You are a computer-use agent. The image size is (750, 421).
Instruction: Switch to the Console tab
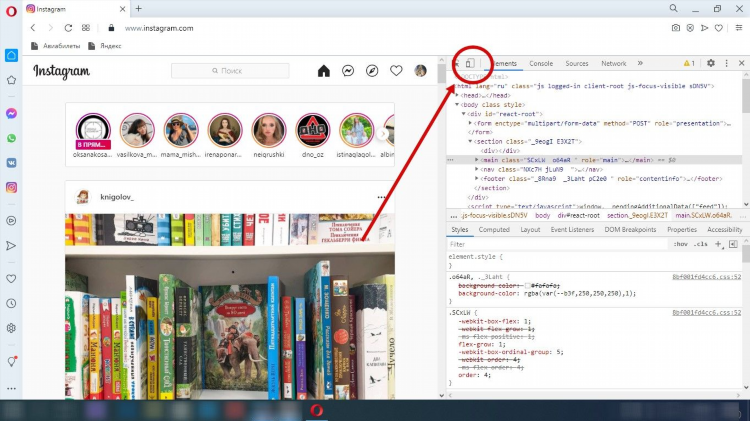click(541, 63)
